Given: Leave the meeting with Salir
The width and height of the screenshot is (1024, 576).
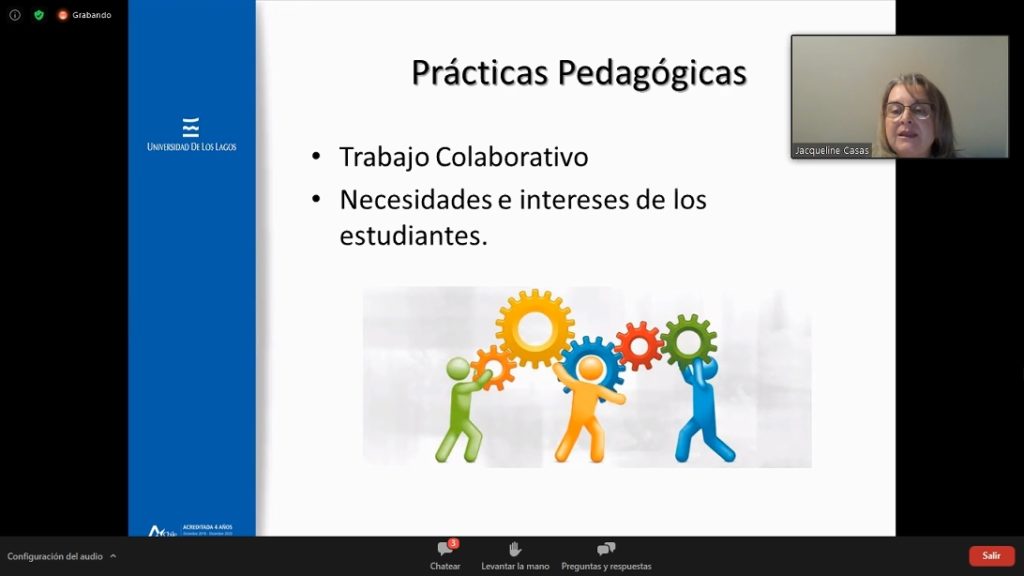Looking at the screenshot, I should (x=991, y=556).
